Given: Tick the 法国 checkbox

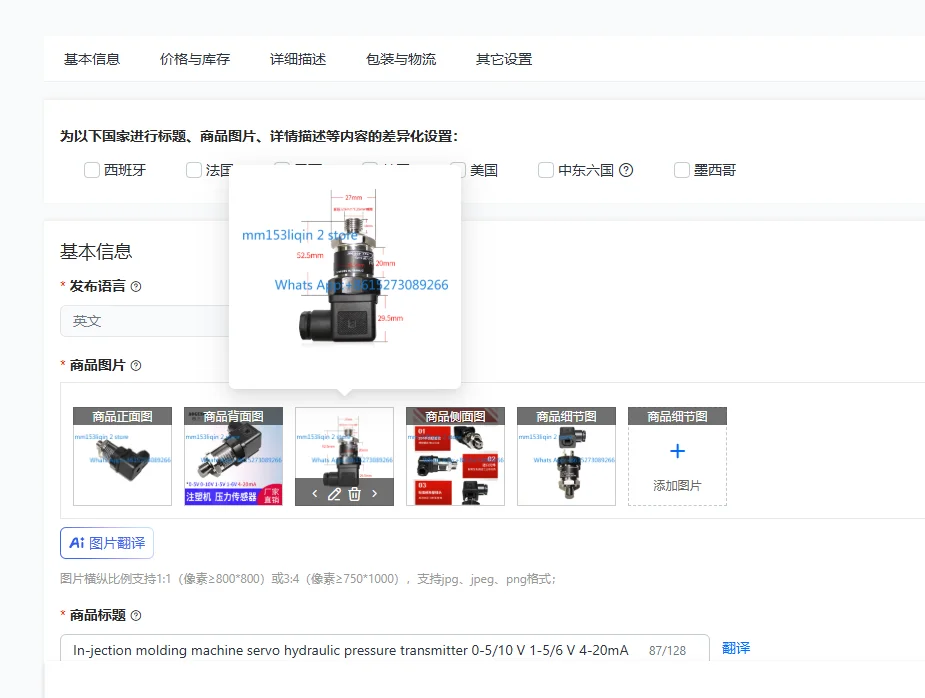Looking at the screenshot, I should pos(193,171).
